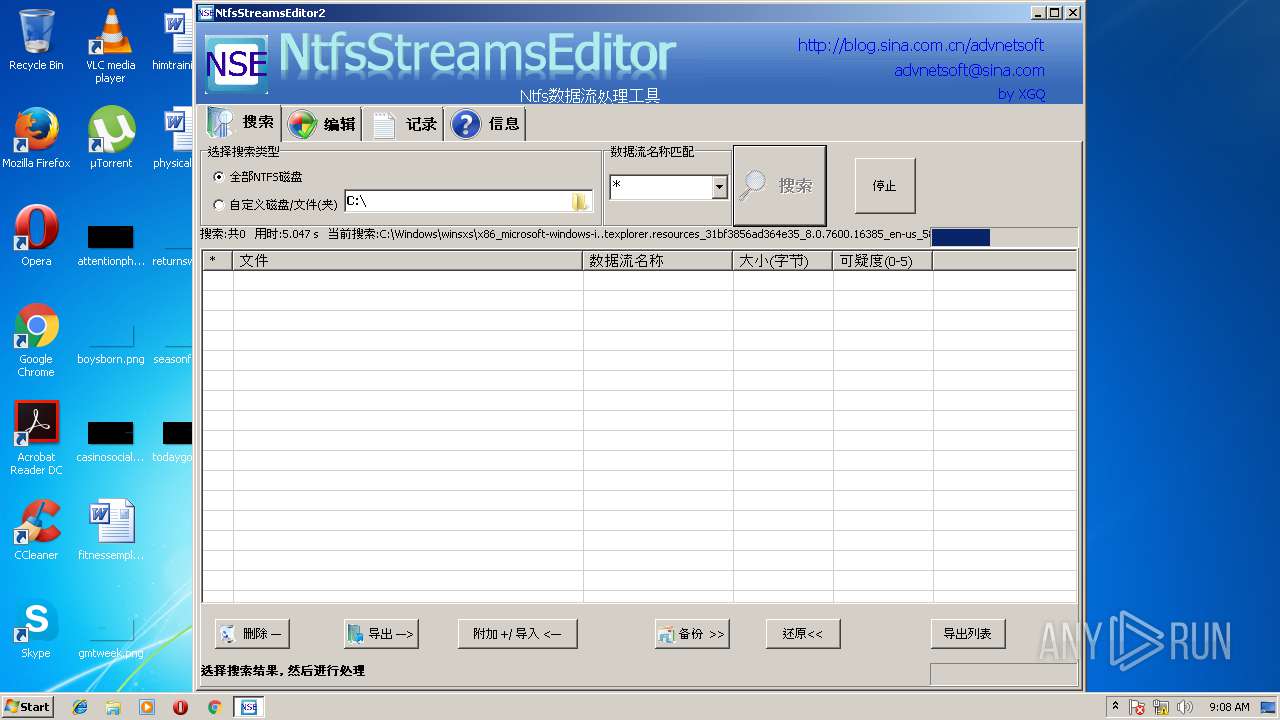Open Opera desktop icon
The image size is (1280, 720).
pos(36,236)
